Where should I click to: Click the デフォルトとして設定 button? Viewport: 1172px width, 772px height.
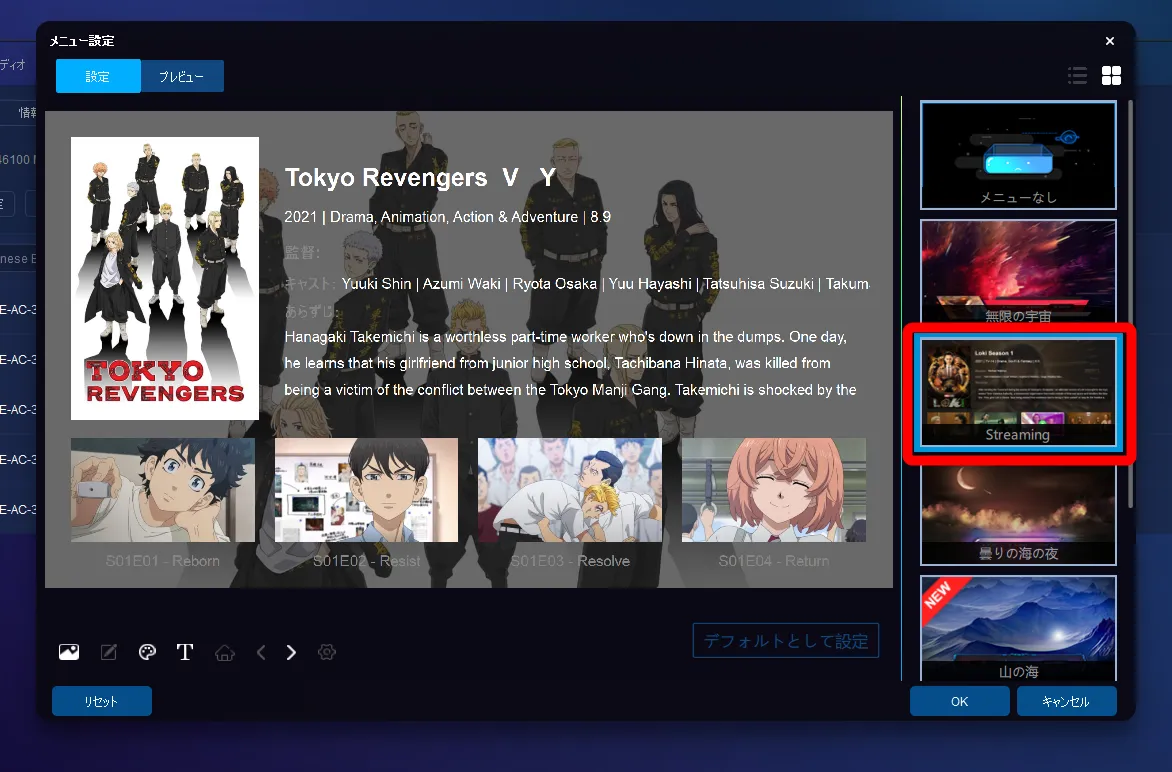tap(786, 640)
